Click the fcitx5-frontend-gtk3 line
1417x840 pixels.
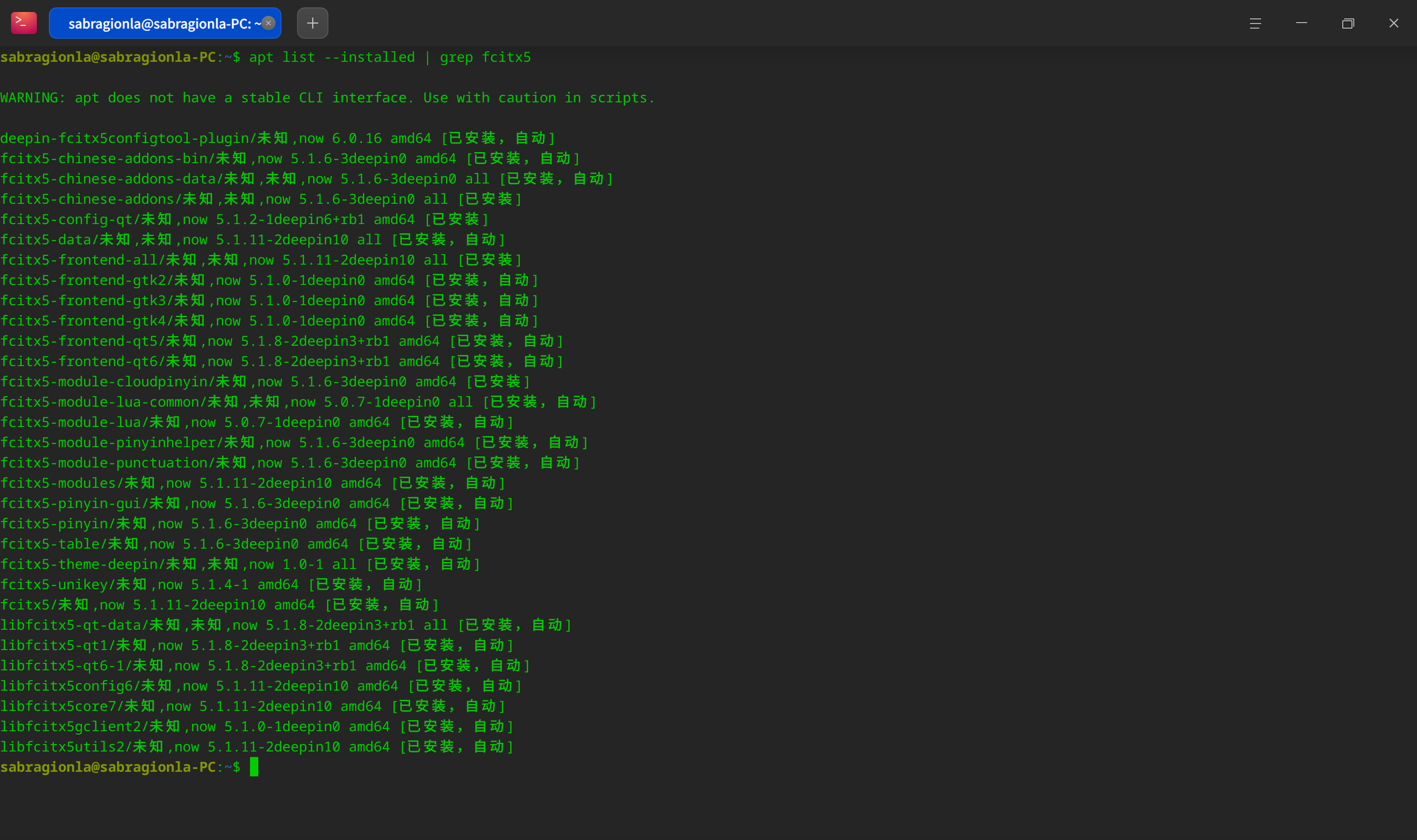coord(269,301)
